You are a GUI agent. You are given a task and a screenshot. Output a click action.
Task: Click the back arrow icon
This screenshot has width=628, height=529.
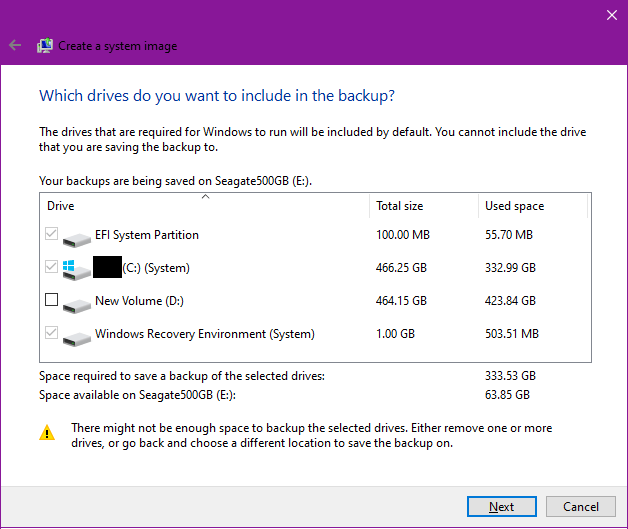point(15,46)
